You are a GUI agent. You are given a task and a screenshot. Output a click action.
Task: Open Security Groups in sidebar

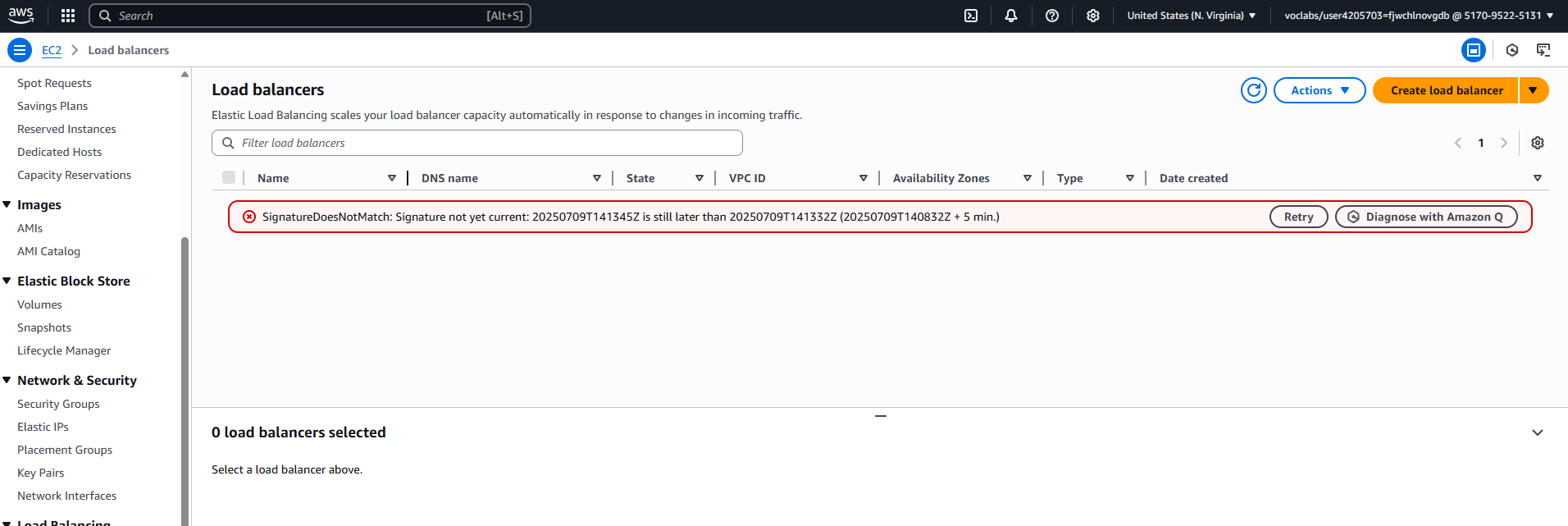tap(58, 404)
